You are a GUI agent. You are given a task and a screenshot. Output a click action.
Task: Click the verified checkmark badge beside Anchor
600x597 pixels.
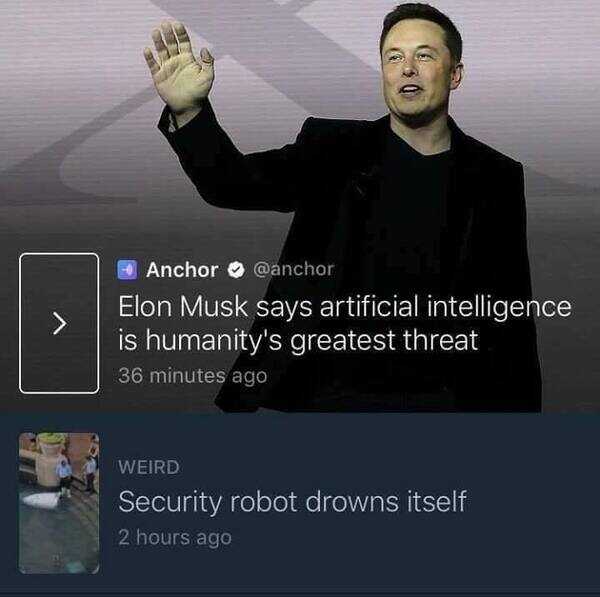click(x=236, y=270)
